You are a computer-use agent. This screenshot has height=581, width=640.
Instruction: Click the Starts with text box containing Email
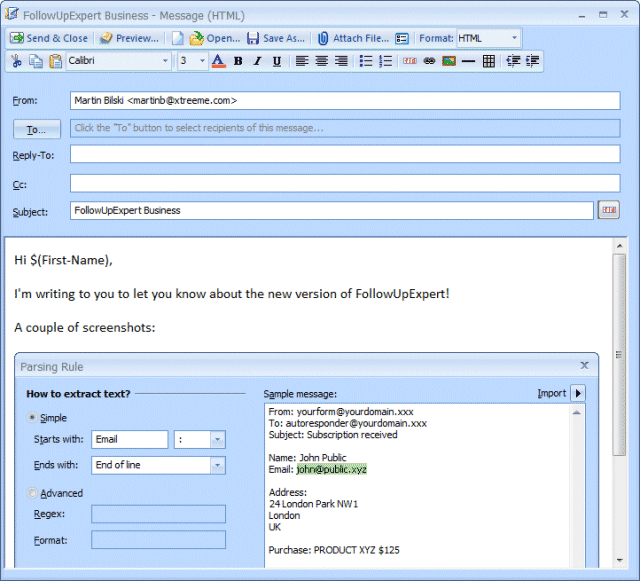click(129, 439)
